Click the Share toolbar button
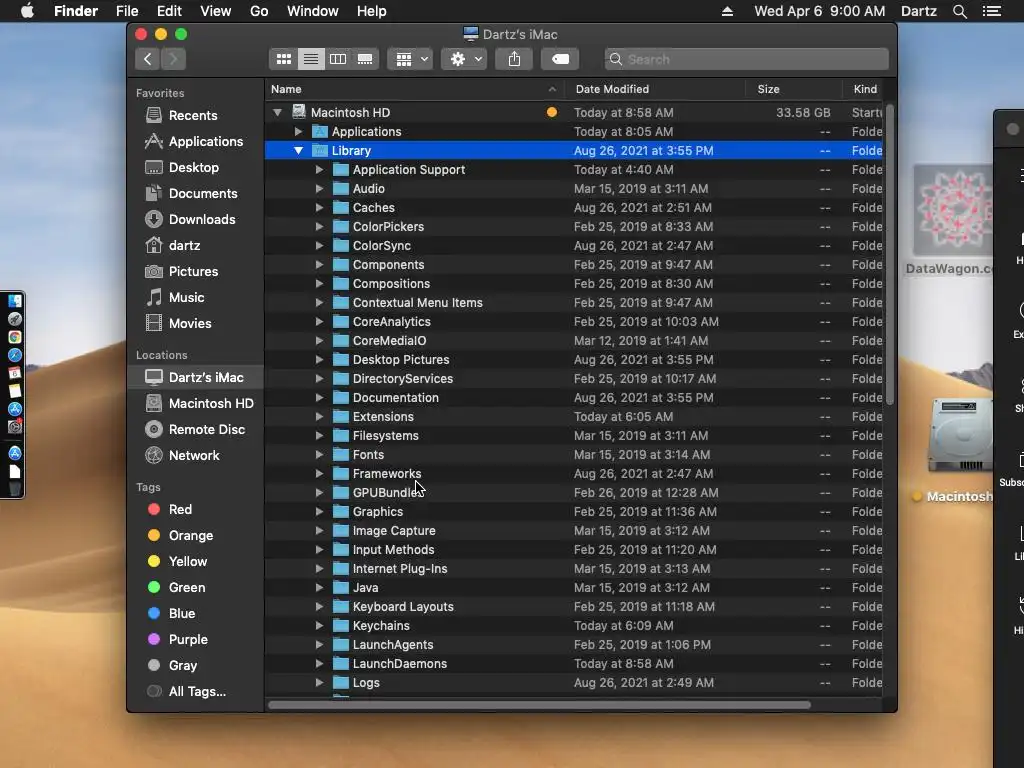The image size is (1024, 768). (x=515, y=59)
